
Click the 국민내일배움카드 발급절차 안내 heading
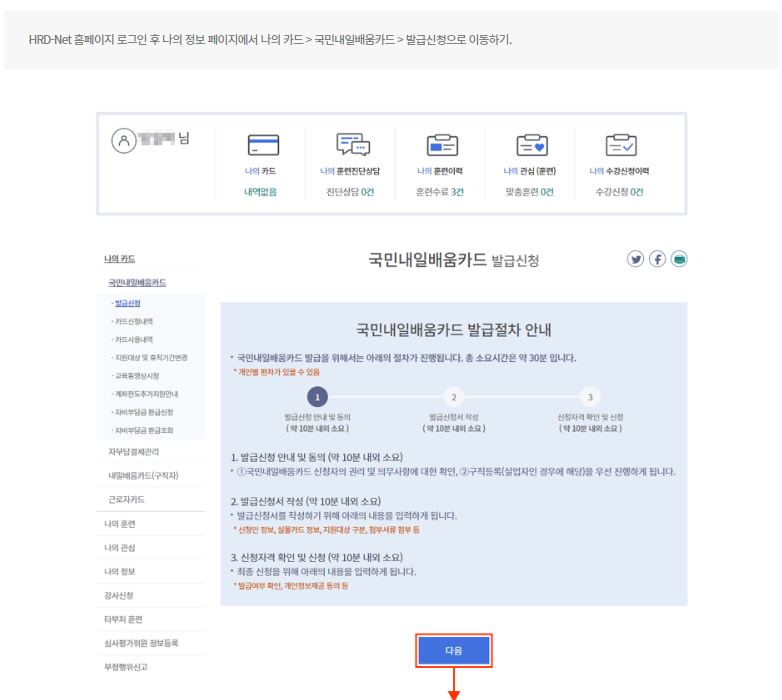click(454, 330)
